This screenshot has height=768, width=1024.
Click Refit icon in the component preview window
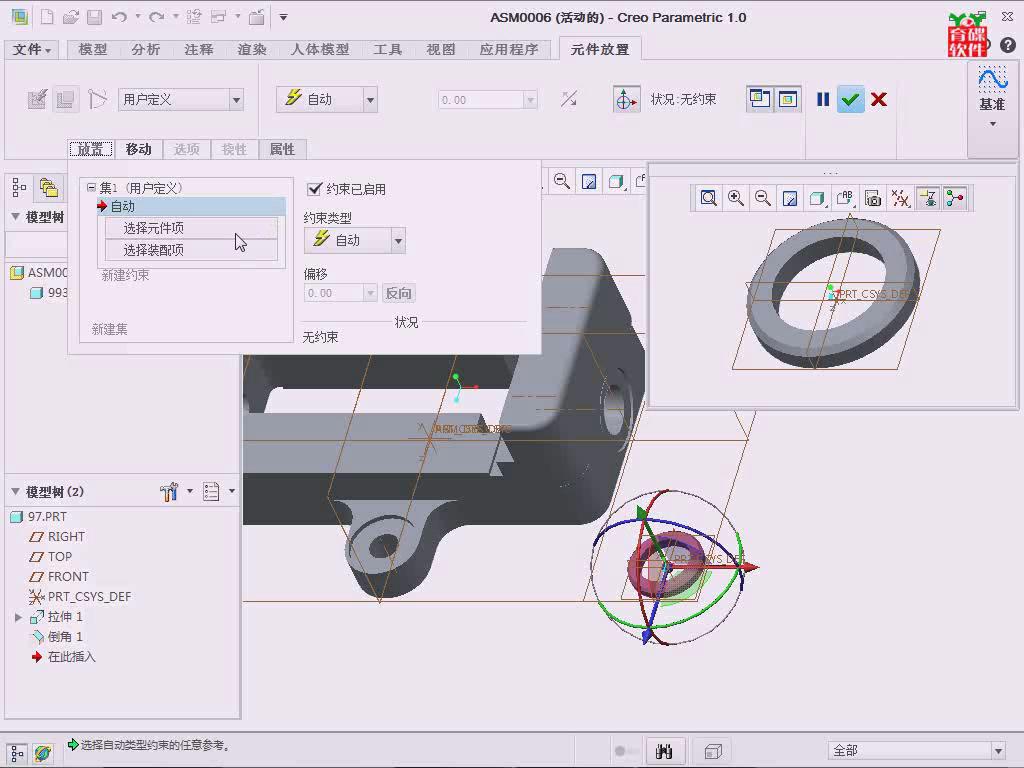coord(709,198)
